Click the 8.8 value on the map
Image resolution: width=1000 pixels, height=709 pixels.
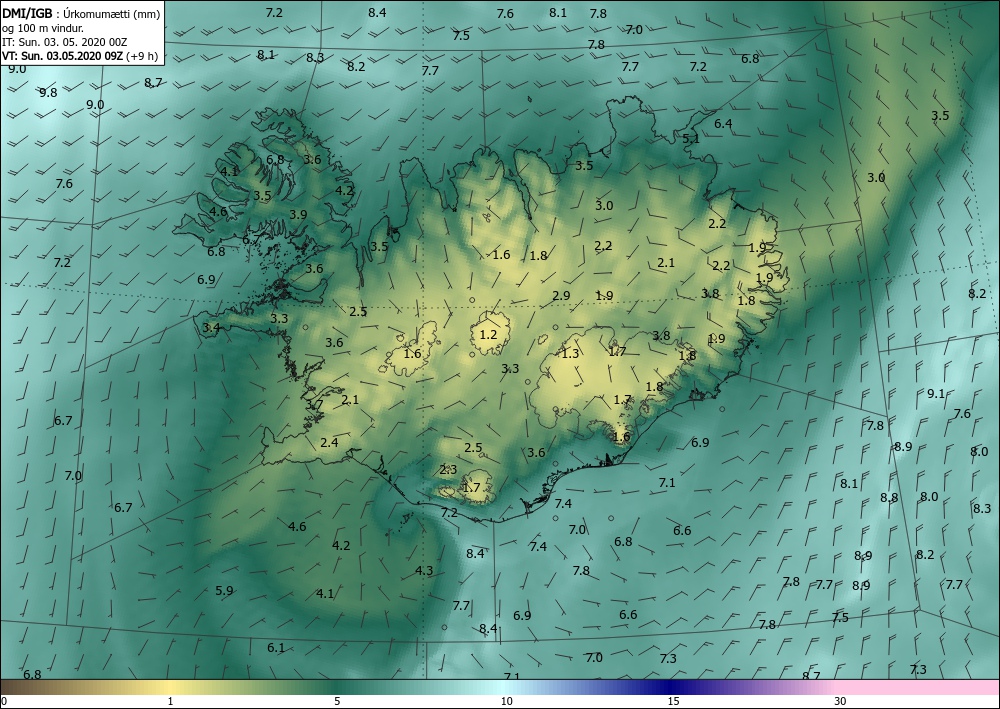point(889,498)
